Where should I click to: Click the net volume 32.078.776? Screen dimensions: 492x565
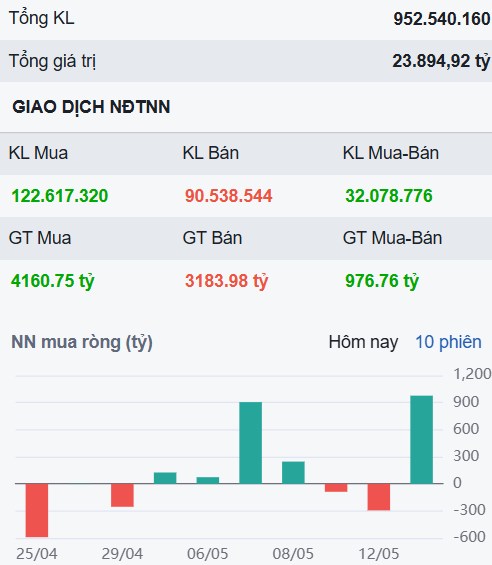coord(389,196)
